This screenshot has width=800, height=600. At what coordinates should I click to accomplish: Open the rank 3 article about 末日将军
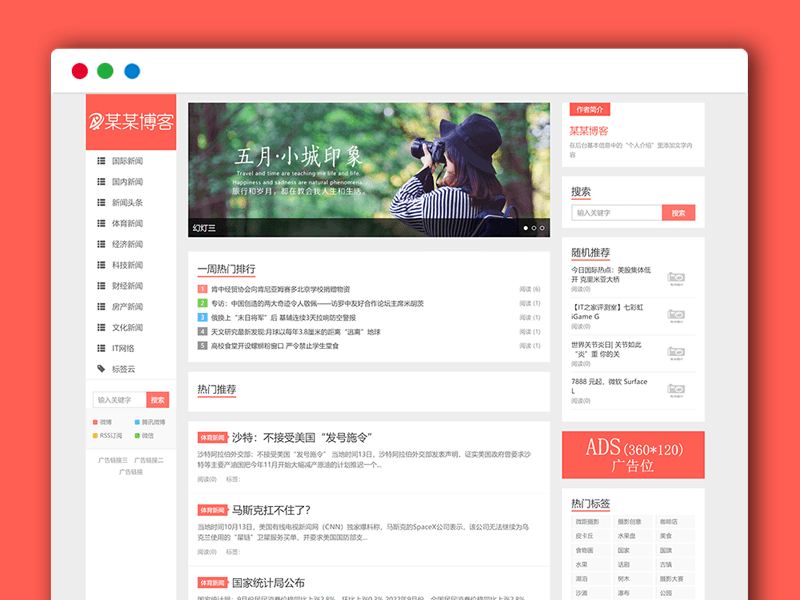tap(284, 318)
